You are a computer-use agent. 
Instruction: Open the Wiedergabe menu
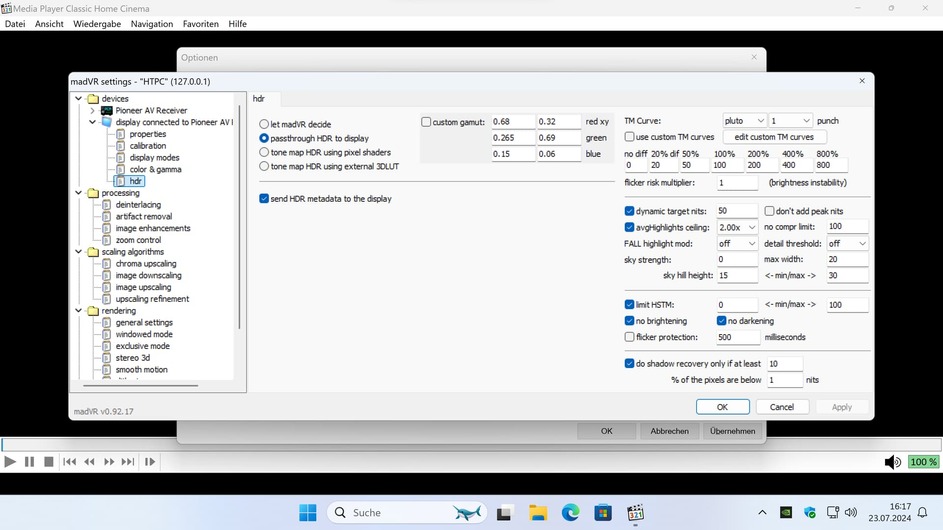coord(97,24)
